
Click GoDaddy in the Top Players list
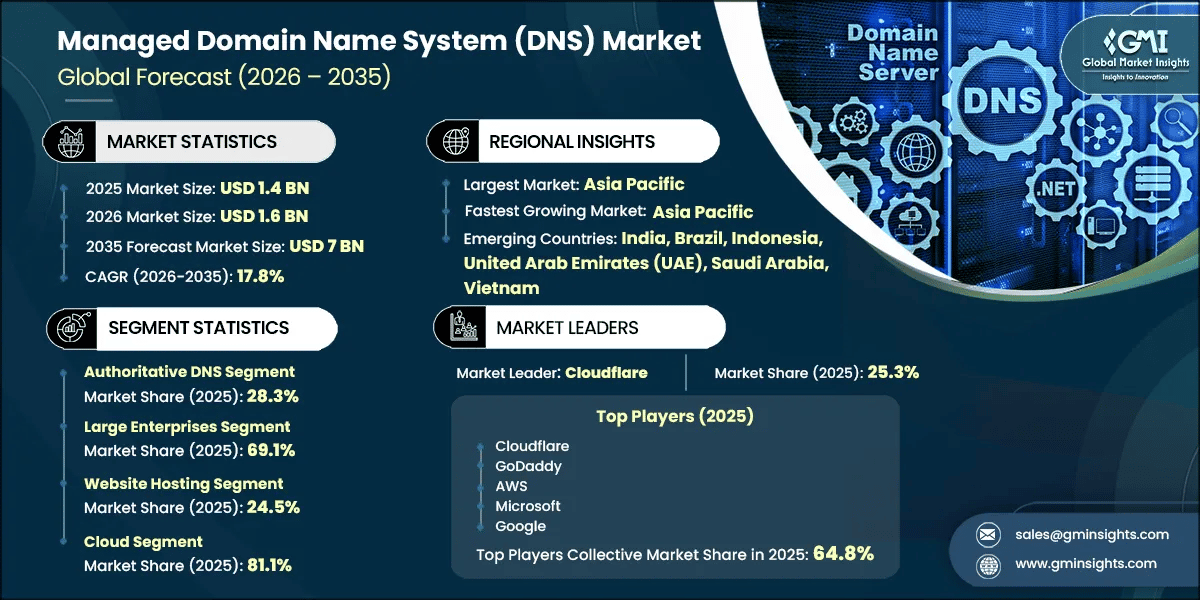(x=528, y=466)
